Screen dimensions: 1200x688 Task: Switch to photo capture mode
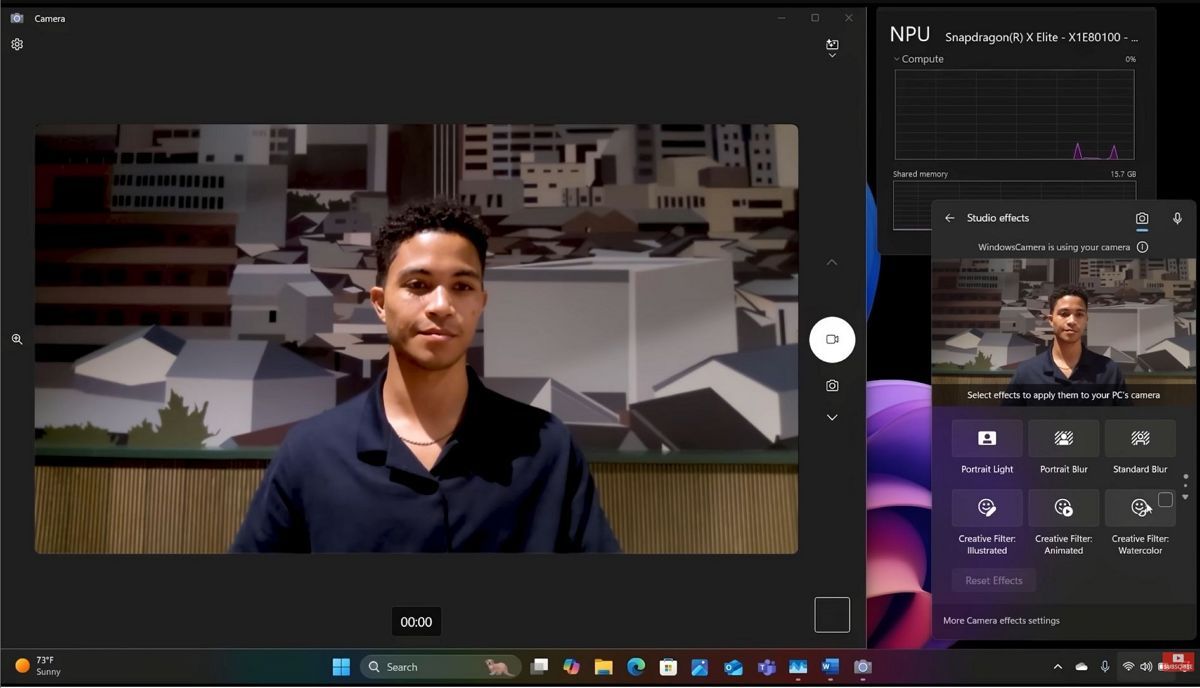[x=832, y=384]
